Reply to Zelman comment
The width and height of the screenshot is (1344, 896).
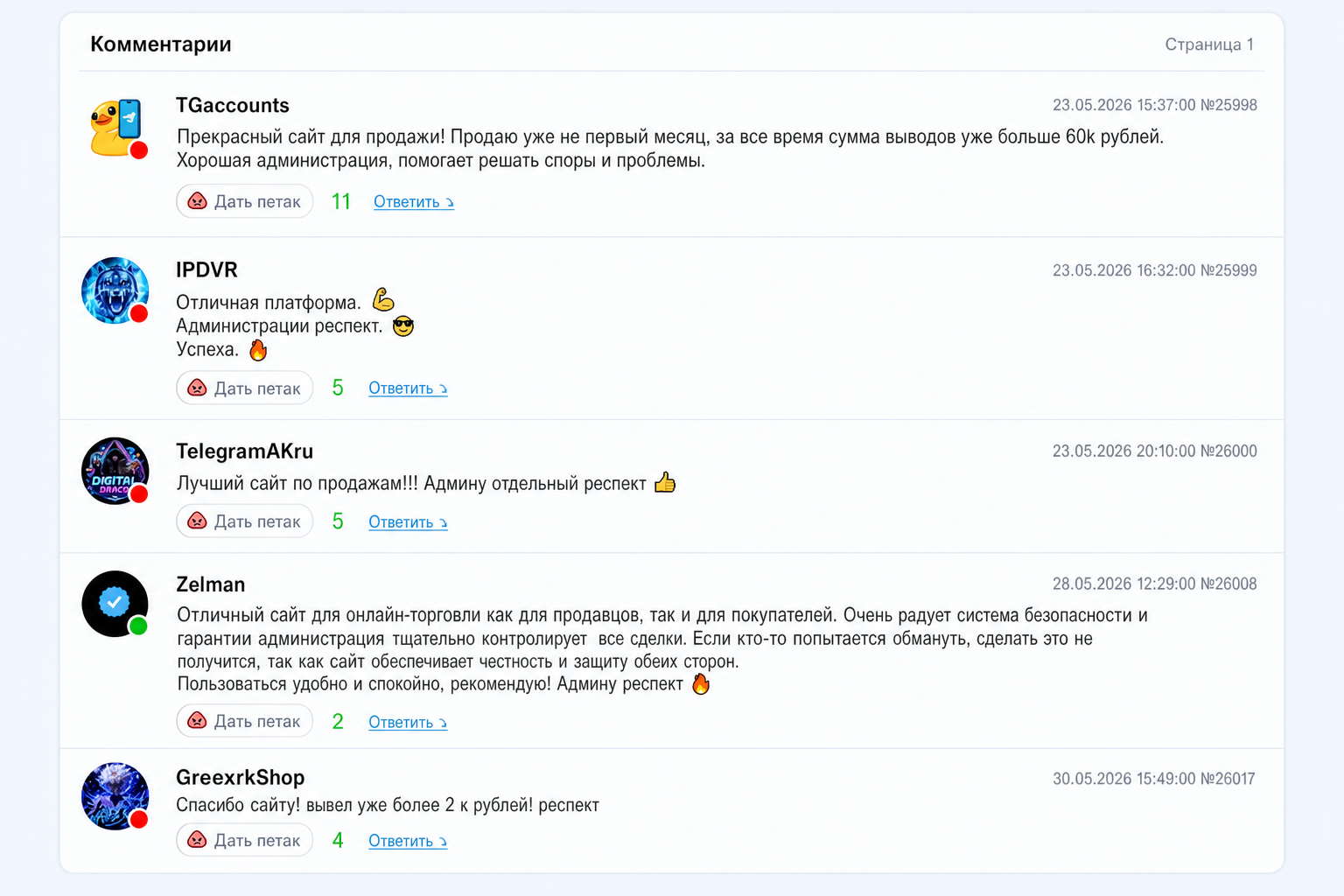408,723
